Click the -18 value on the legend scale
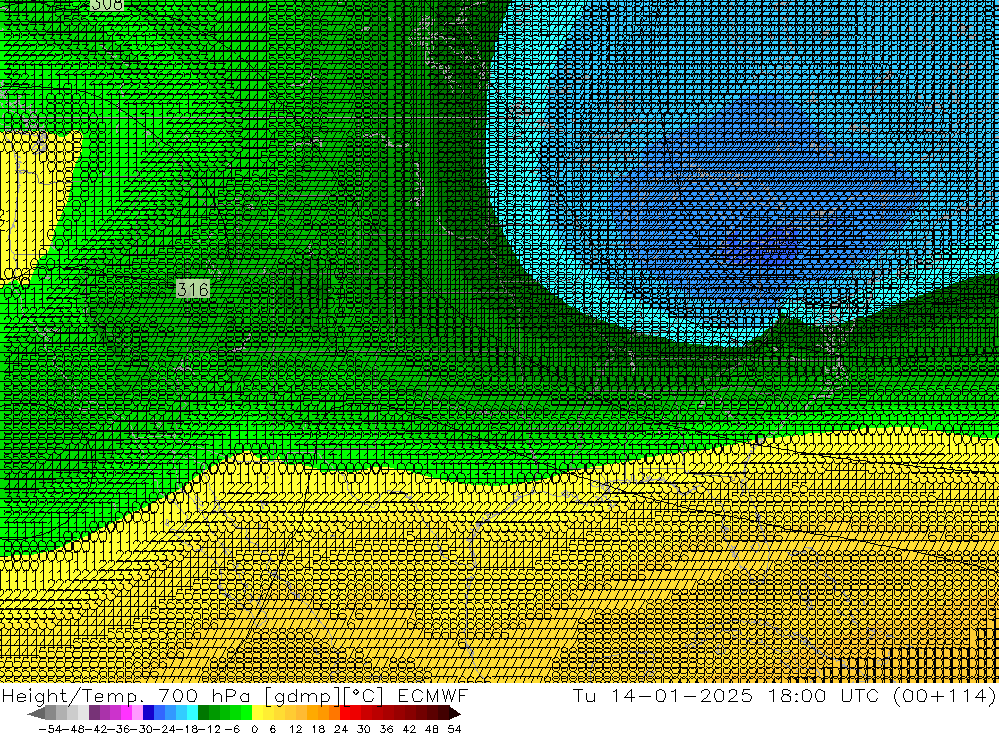The height and width of the screenshot is (733, 1000). 186,729
